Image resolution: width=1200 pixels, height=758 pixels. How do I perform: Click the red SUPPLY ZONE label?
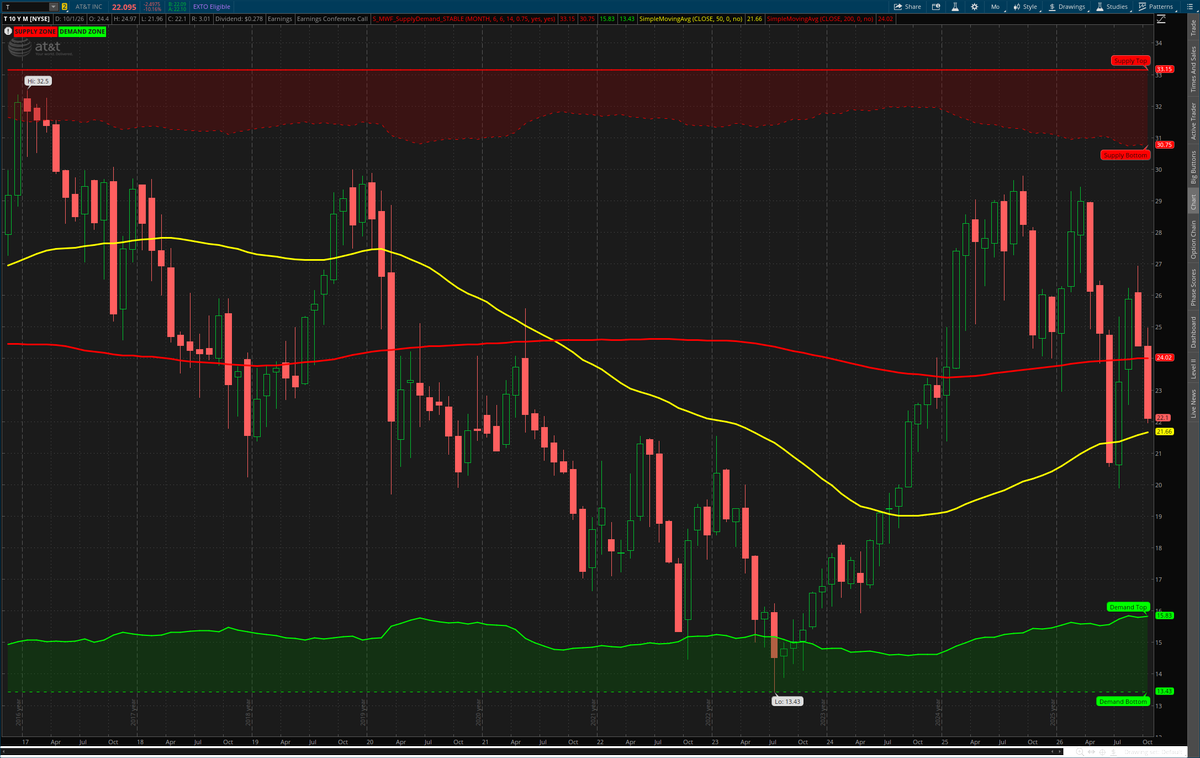click(x=35, y=32)
